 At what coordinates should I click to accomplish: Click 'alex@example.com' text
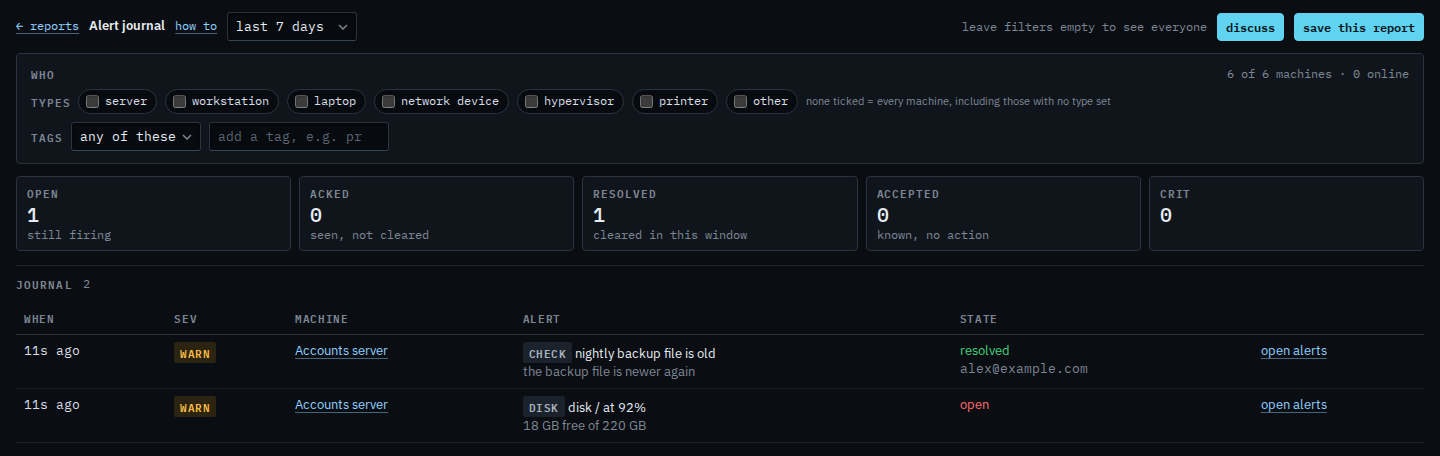[1024, 369]
